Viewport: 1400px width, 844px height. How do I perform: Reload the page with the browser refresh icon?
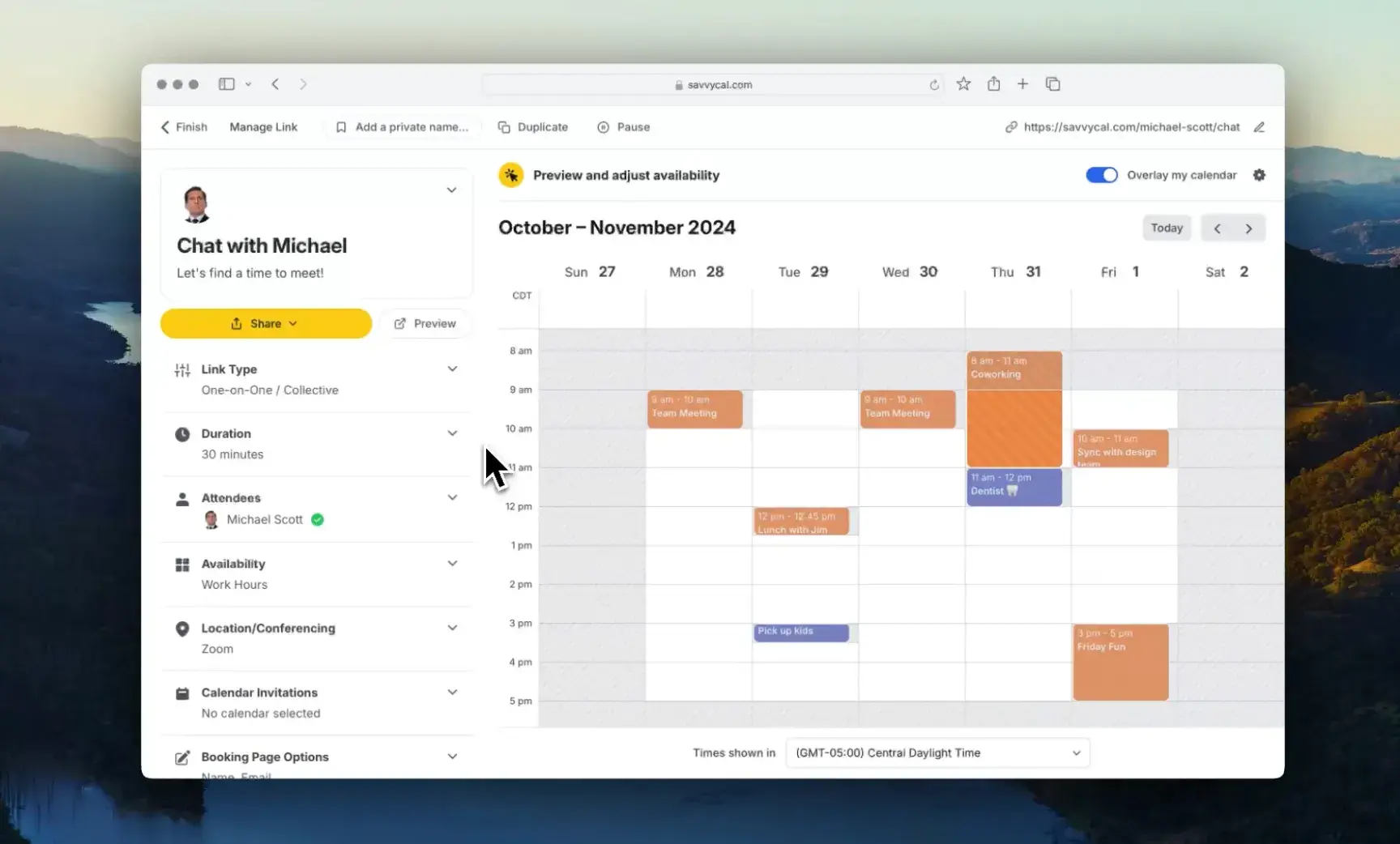pos(934,83)
